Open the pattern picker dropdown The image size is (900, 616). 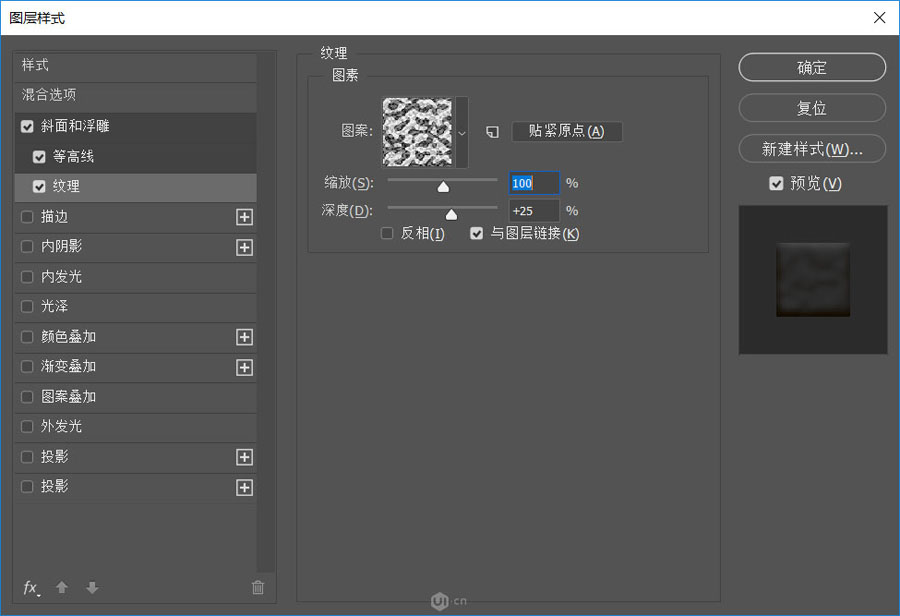[461, 132]
